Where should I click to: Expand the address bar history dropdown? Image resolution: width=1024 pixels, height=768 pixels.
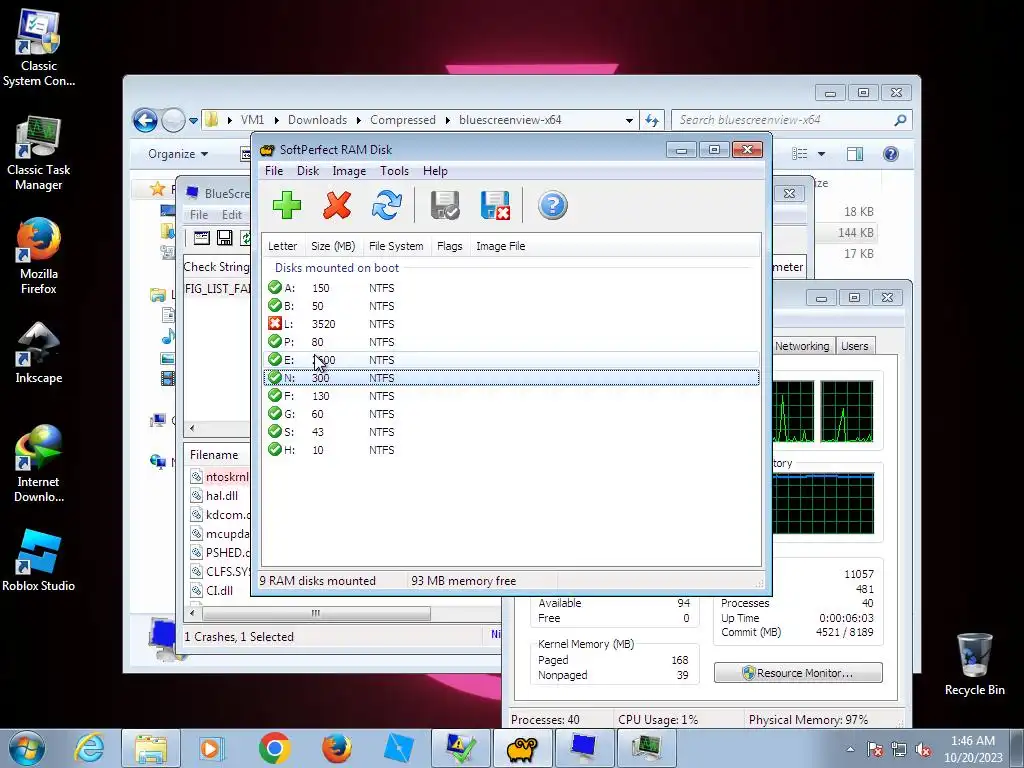(629, 120)
